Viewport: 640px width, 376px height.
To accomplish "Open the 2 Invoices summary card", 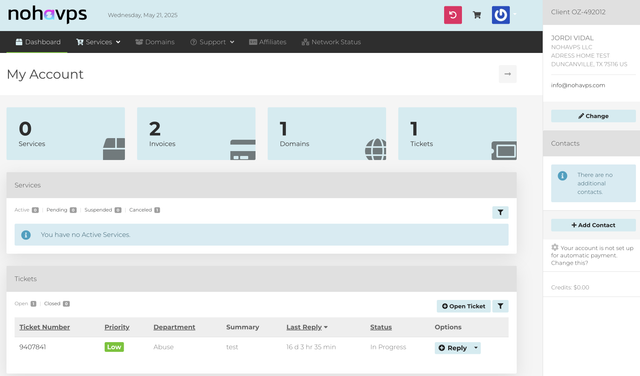I will click(x=196, y=133).
